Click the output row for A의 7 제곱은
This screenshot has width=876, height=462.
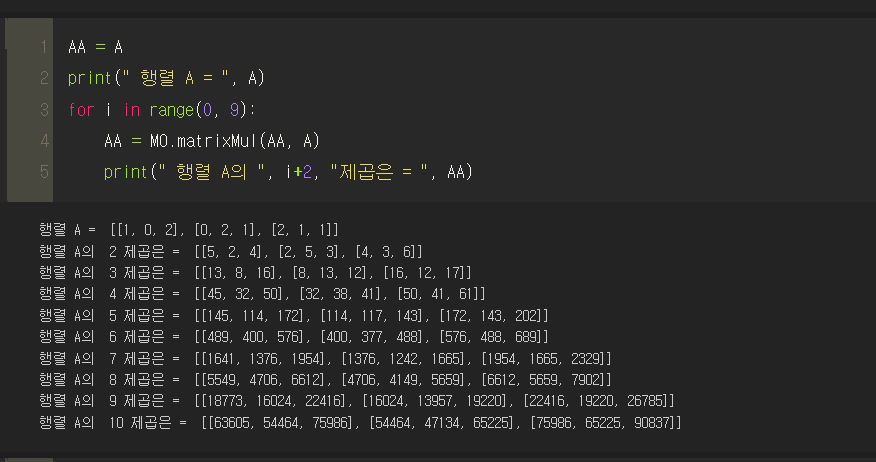[x=325, y=358]
